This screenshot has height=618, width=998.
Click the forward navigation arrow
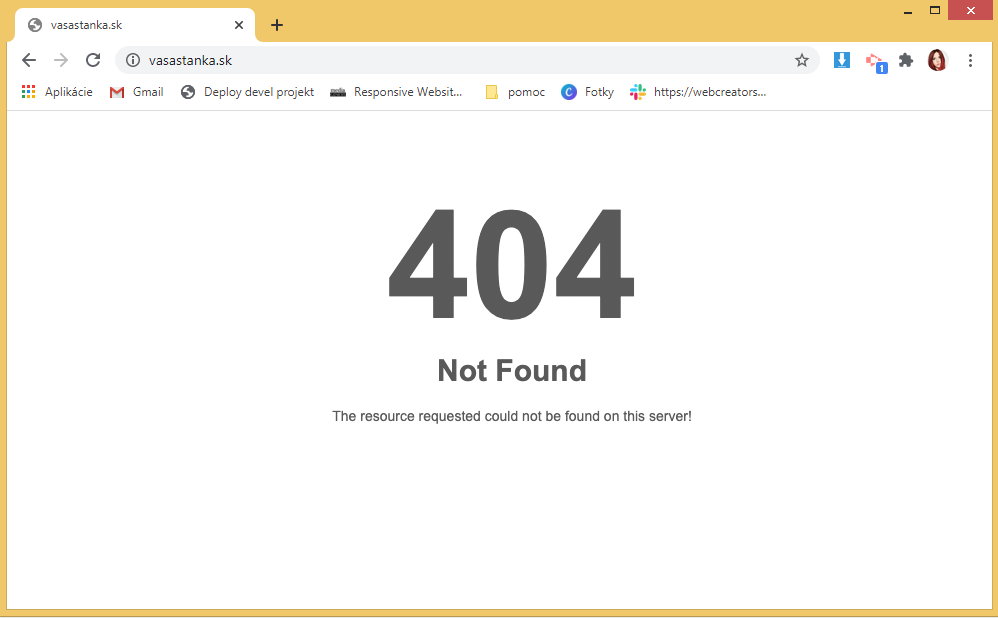click(x=61, y=60)
